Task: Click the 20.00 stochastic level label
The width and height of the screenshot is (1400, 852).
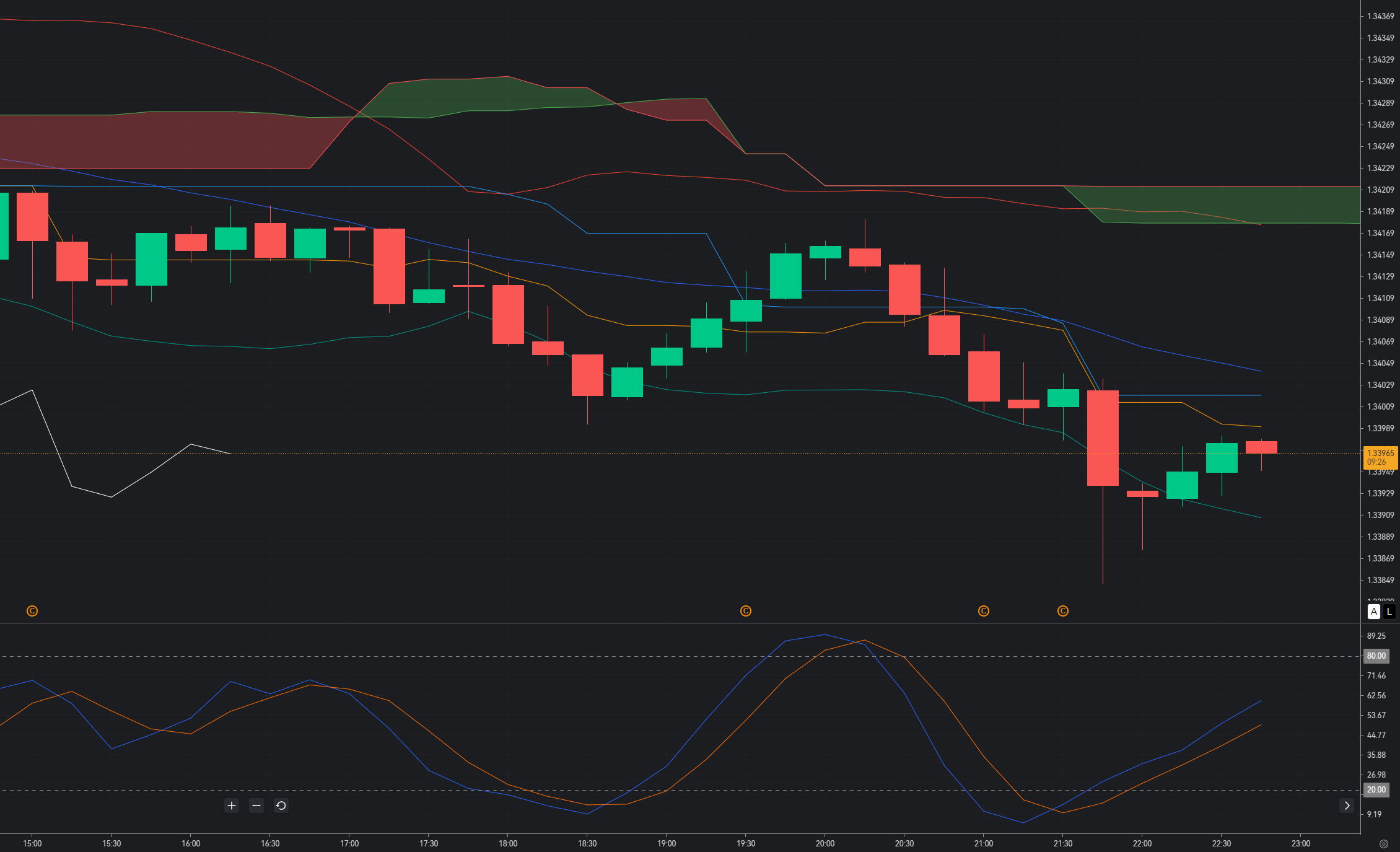Action: [x=1376, y=789]
